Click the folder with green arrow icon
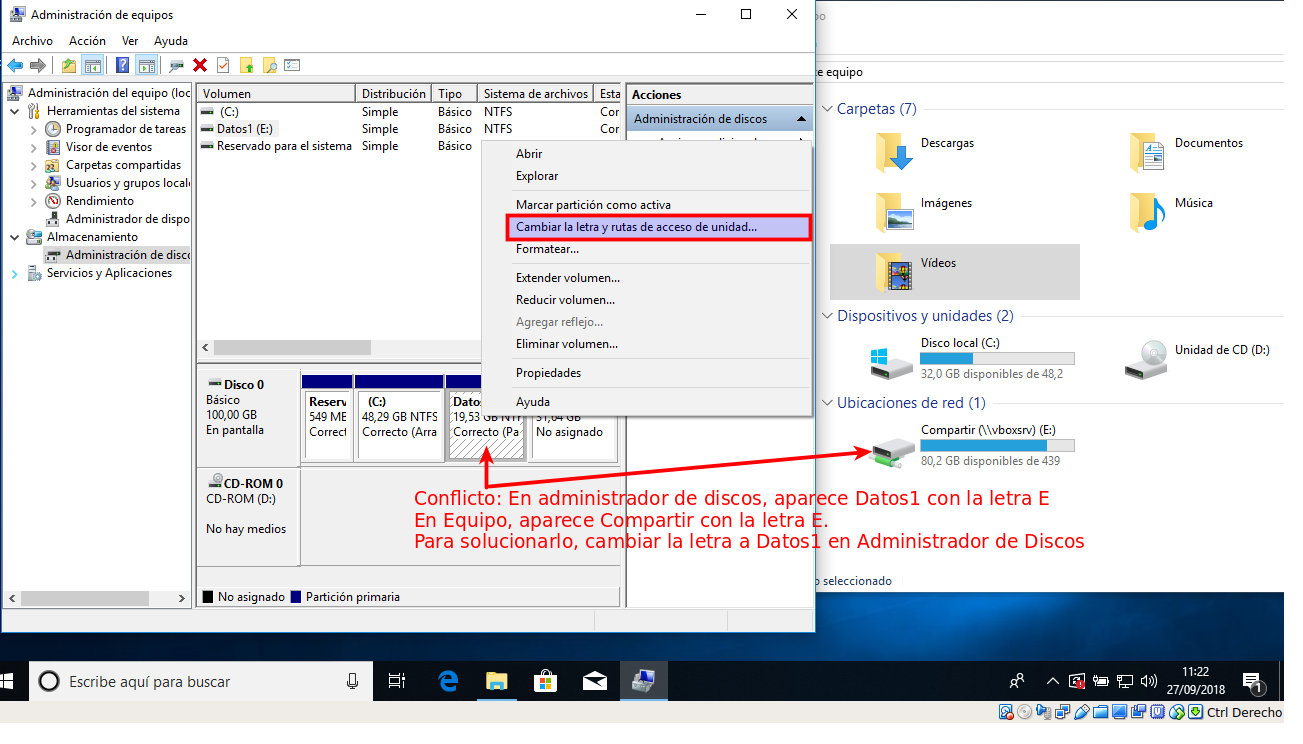The image size is (1303, 744). 246,65
